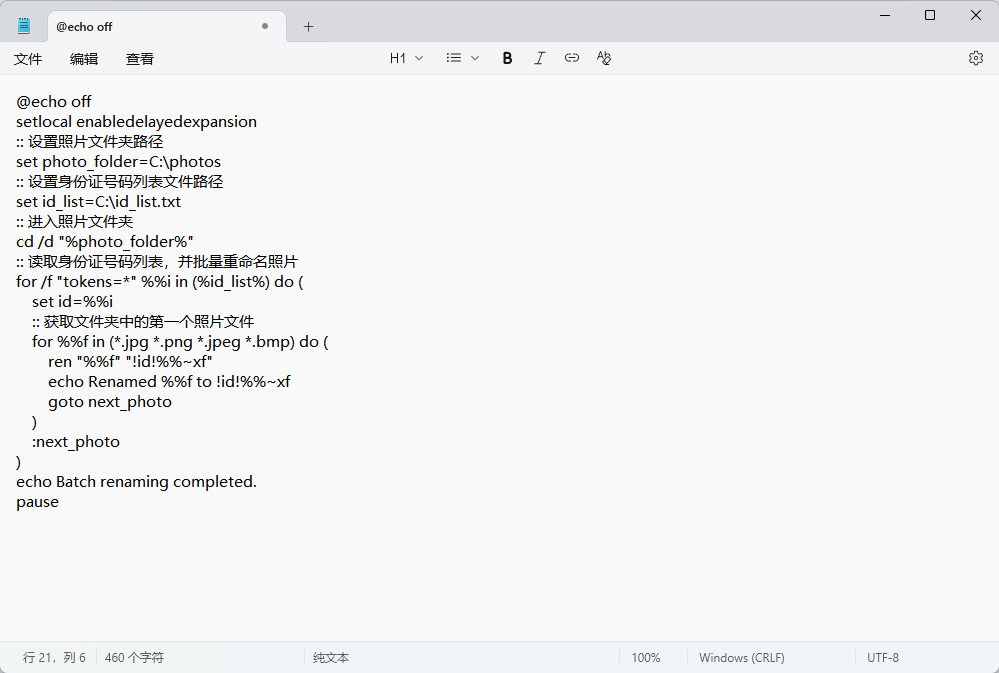
Task: Click the comment ':: 读取身份证号码列表，并批量重命名照片'
Action: [x=157, y=261]
